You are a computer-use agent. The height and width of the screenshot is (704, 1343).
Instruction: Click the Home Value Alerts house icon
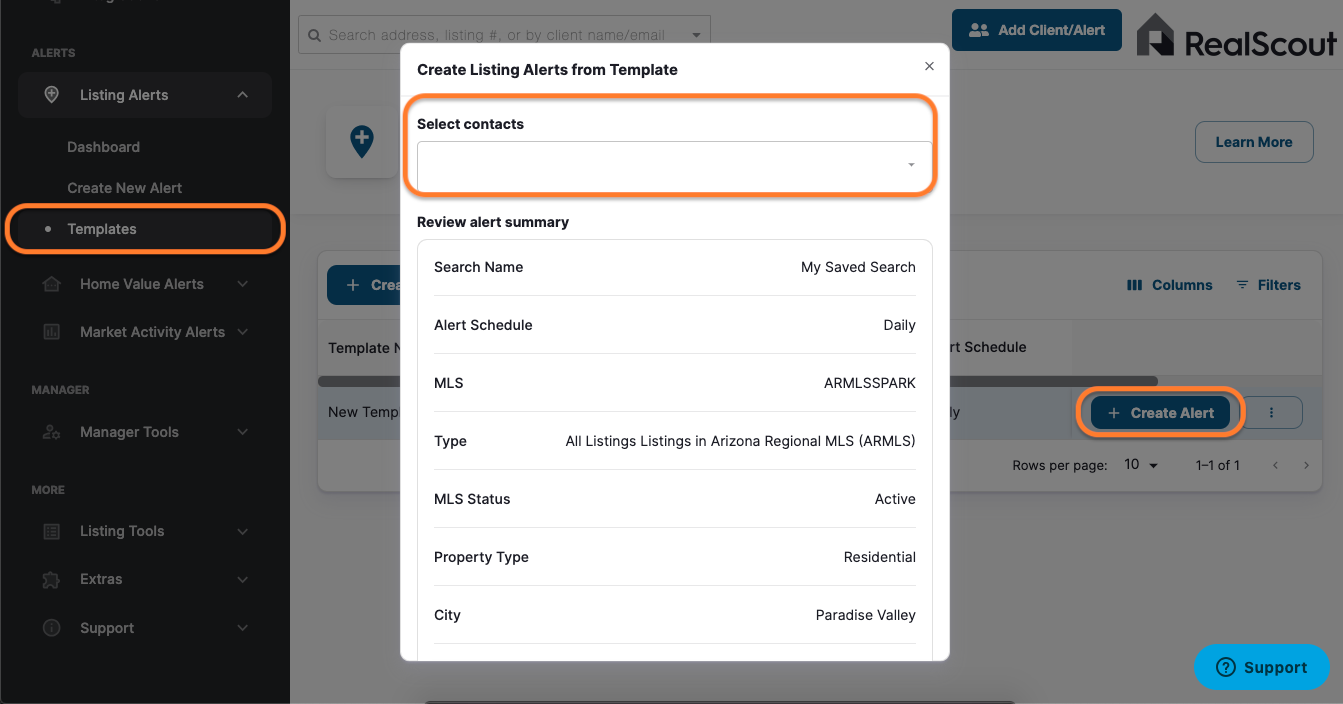coord(52,284)
